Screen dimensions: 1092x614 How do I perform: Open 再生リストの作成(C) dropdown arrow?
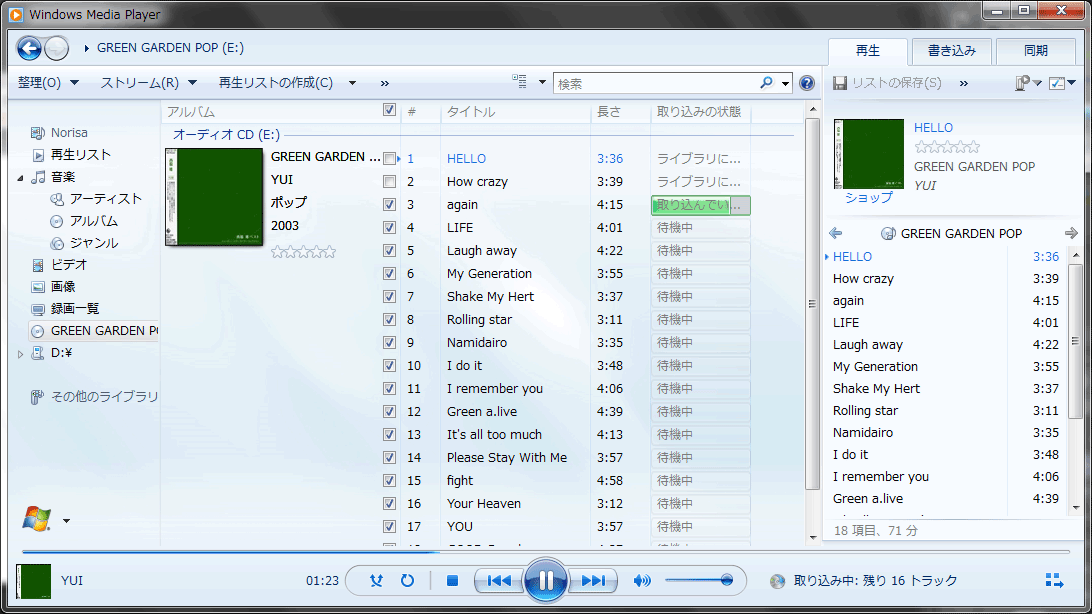point(352,83)
